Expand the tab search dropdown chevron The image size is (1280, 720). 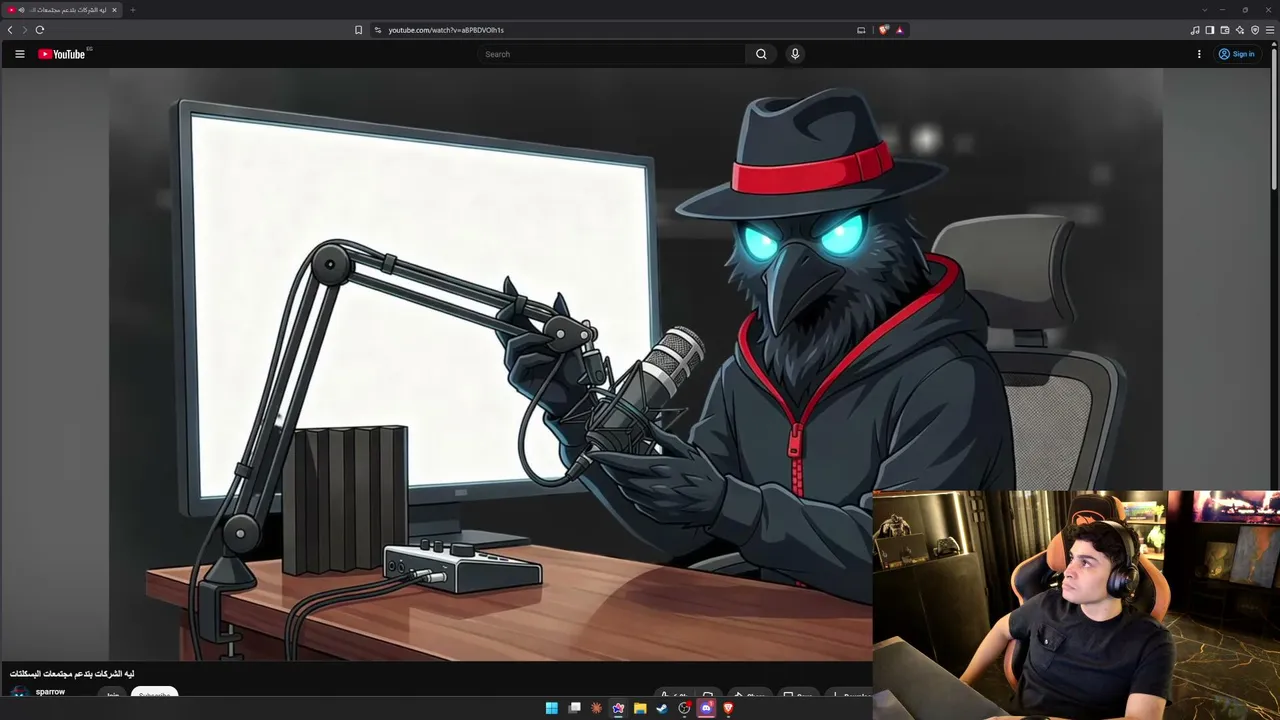1204,10
